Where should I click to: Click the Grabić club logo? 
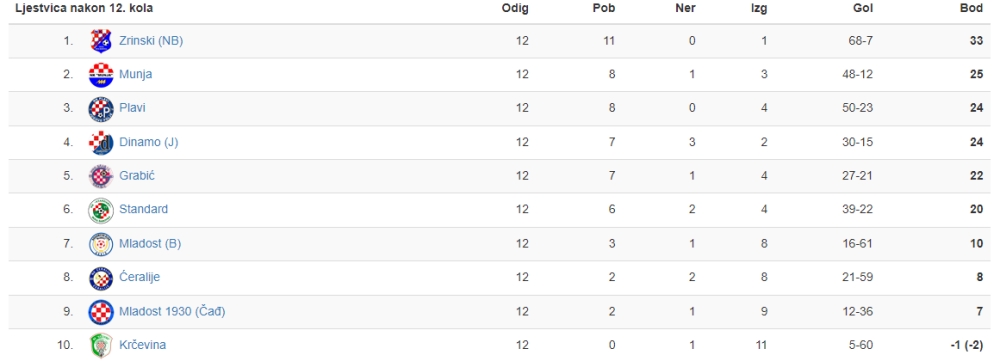pos(101,176)
